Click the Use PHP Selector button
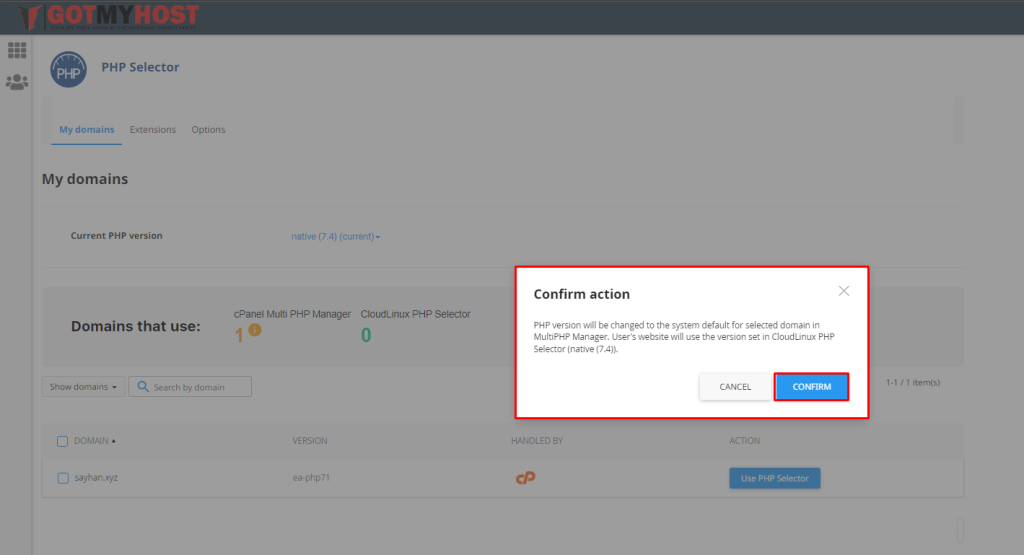The width and height of the screenshot is (1024, 555). tap(774, 478)
